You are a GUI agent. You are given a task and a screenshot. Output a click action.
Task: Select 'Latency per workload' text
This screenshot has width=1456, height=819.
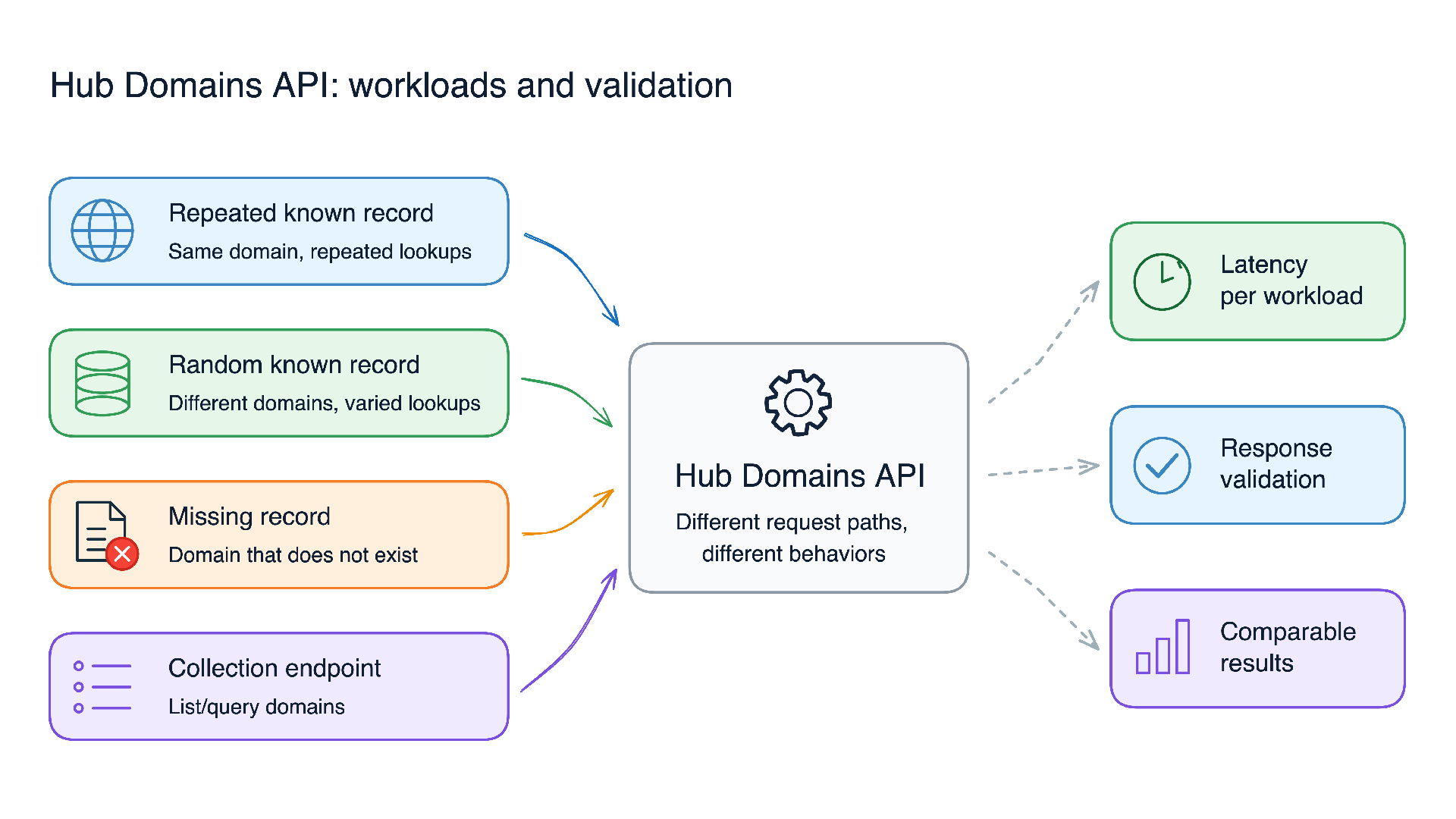tap(1291, 280)
